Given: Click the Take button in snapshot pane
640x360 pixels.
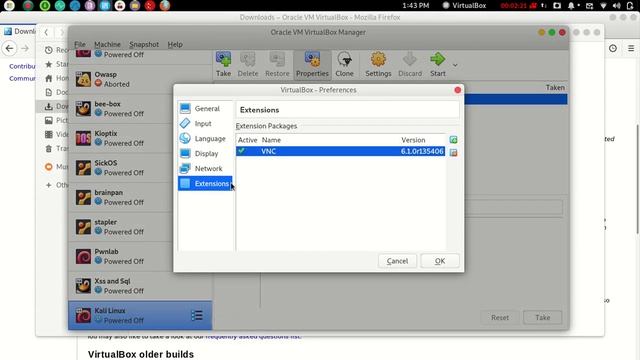Looking at the screenshot, I should (x=542, y=317).
